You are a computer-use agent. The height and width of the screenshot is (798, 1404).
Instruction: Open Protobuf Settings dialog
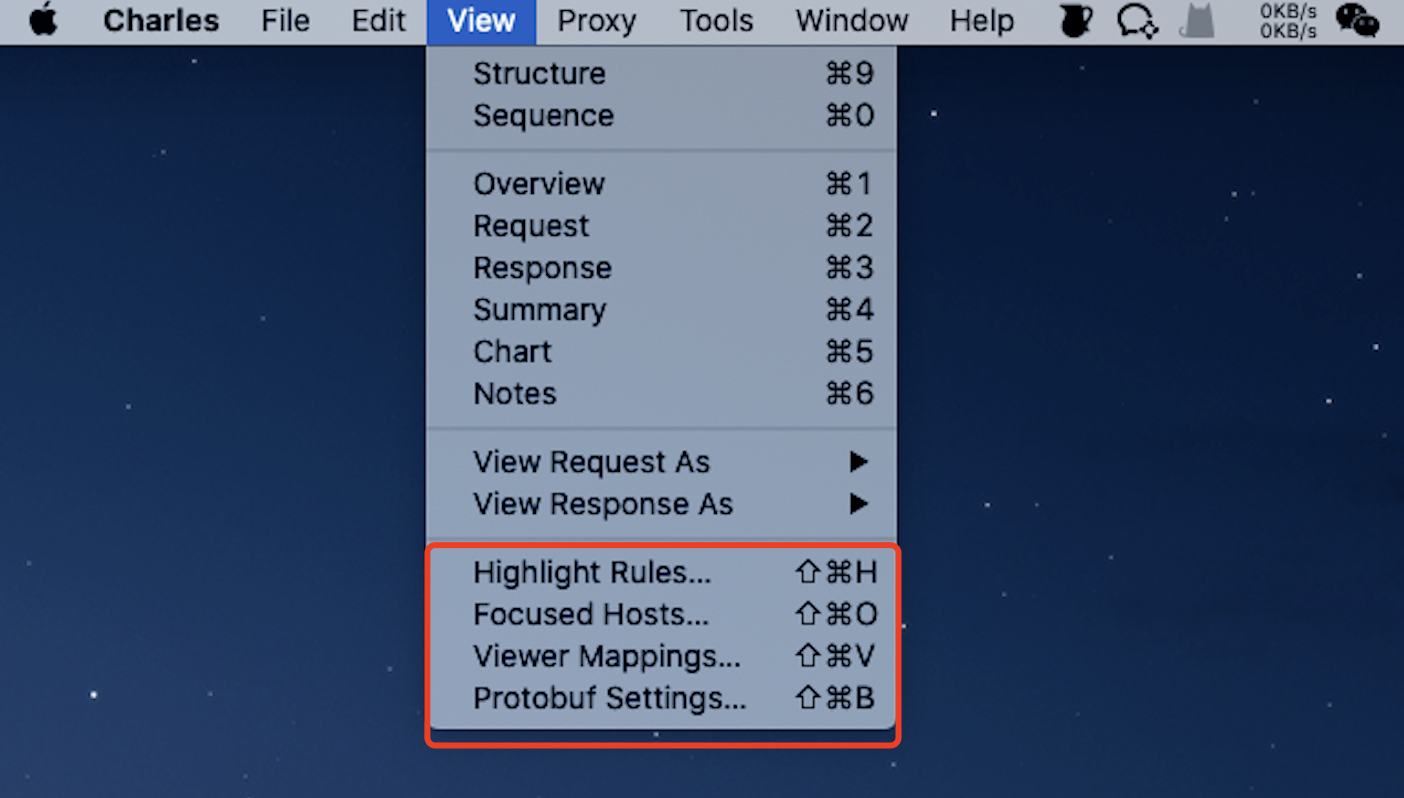pos(610,698)
